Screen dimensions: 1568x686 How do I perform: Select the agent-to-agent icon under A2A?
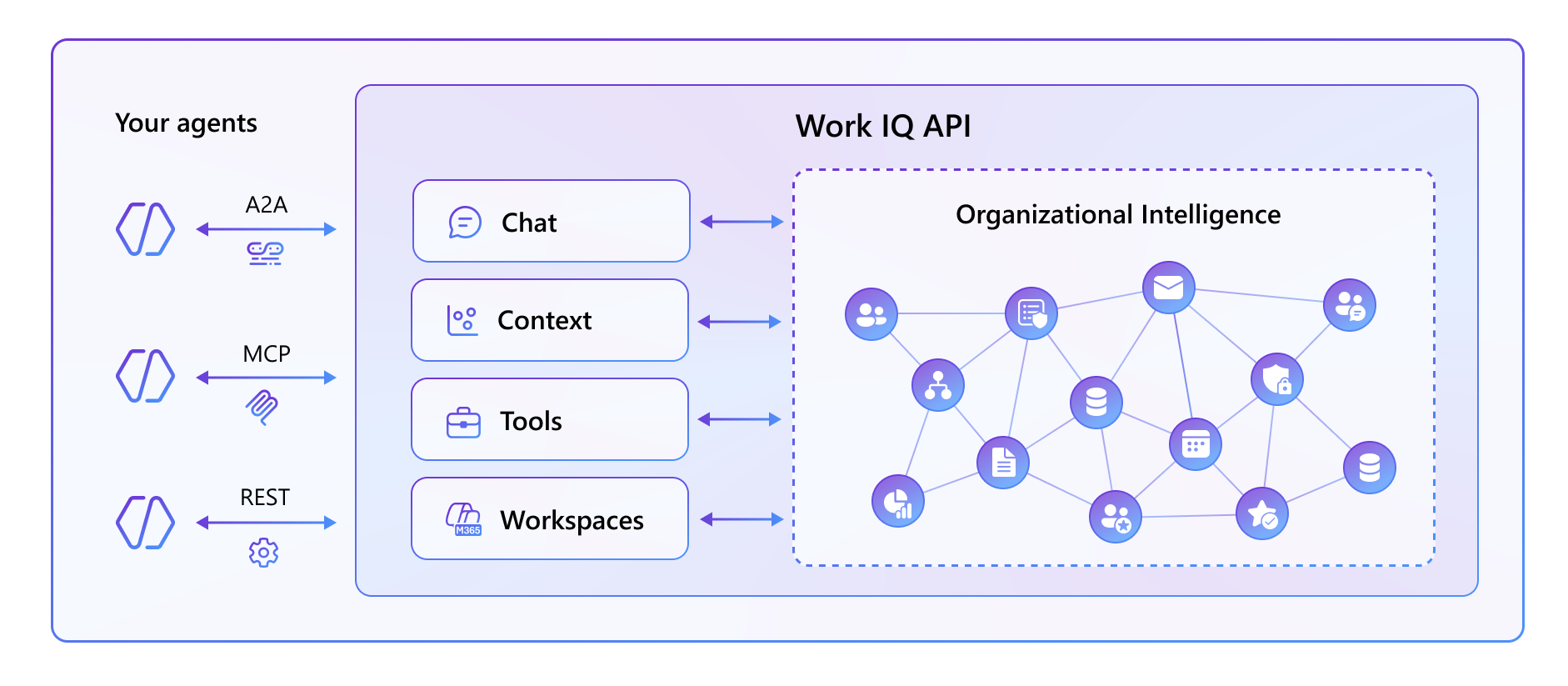click(x=266, y=253)
